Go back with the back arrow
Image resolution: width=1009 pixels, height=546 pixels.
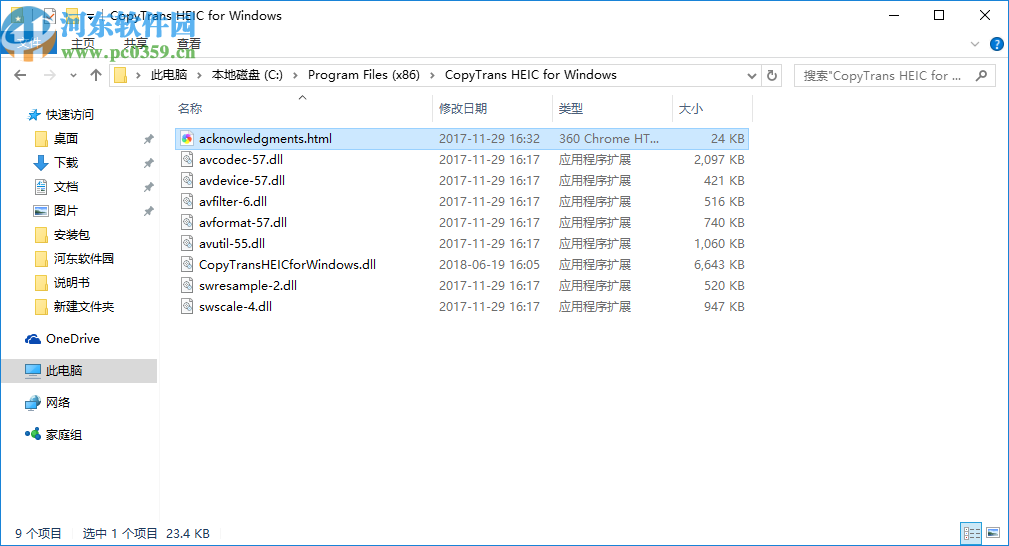(20, 75)
